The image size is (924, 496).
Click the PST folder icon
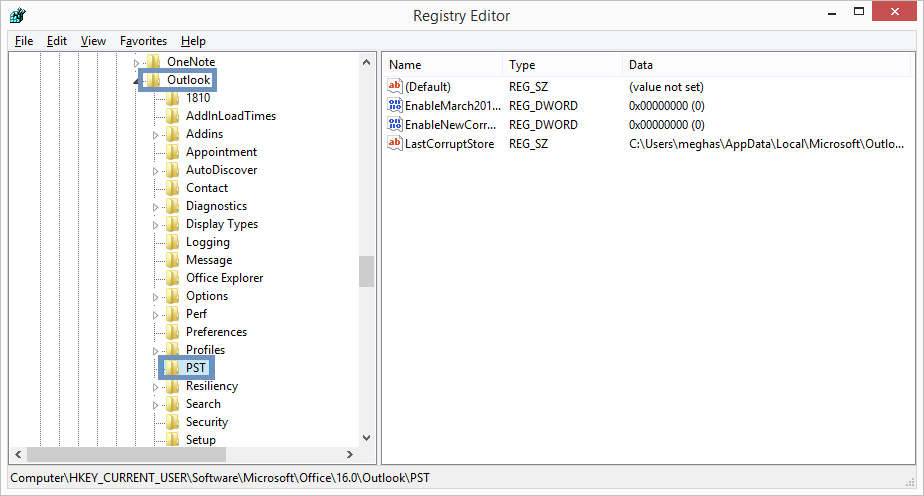[x=173, y=368]
